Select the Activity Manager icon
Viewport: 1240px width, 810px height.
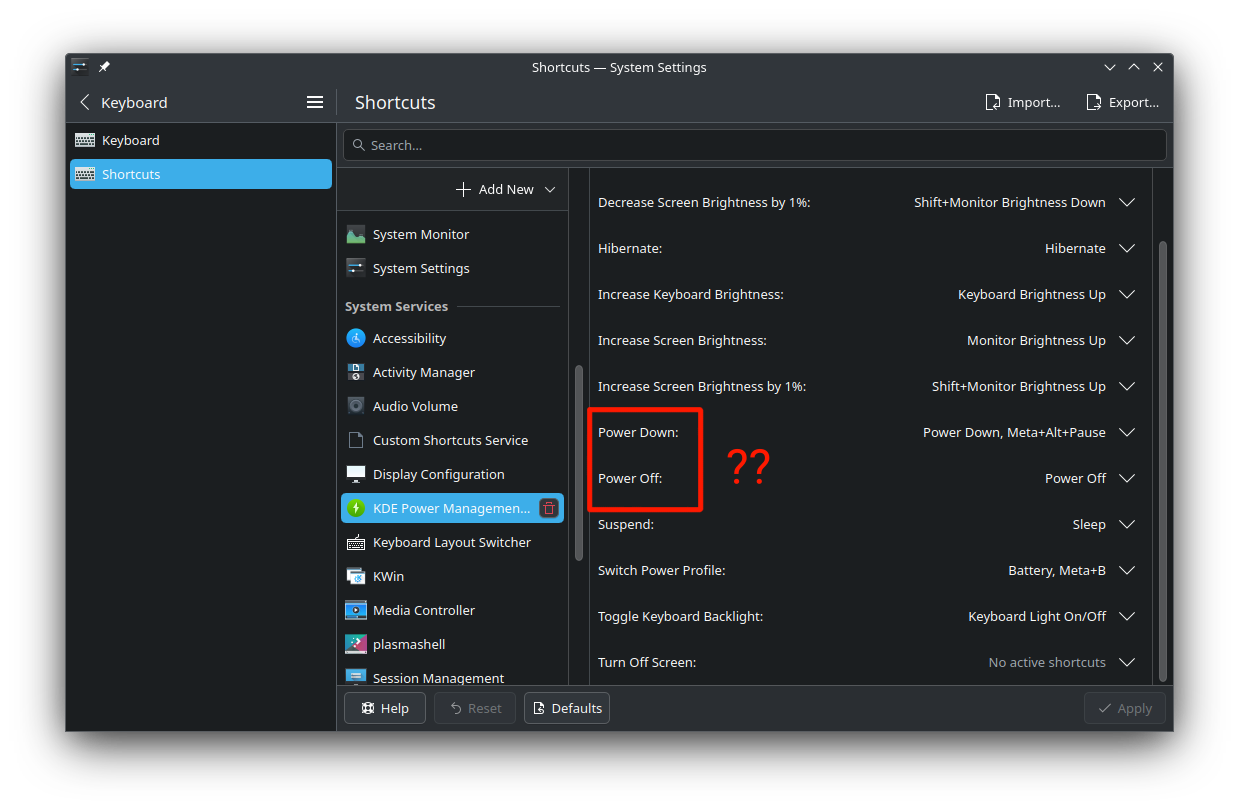pos(355,372)
